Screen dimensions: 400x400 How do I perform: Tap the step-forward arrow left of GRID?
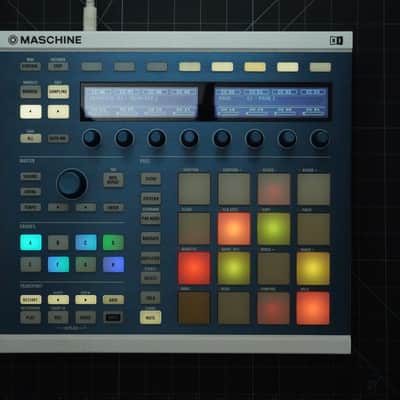86,300
